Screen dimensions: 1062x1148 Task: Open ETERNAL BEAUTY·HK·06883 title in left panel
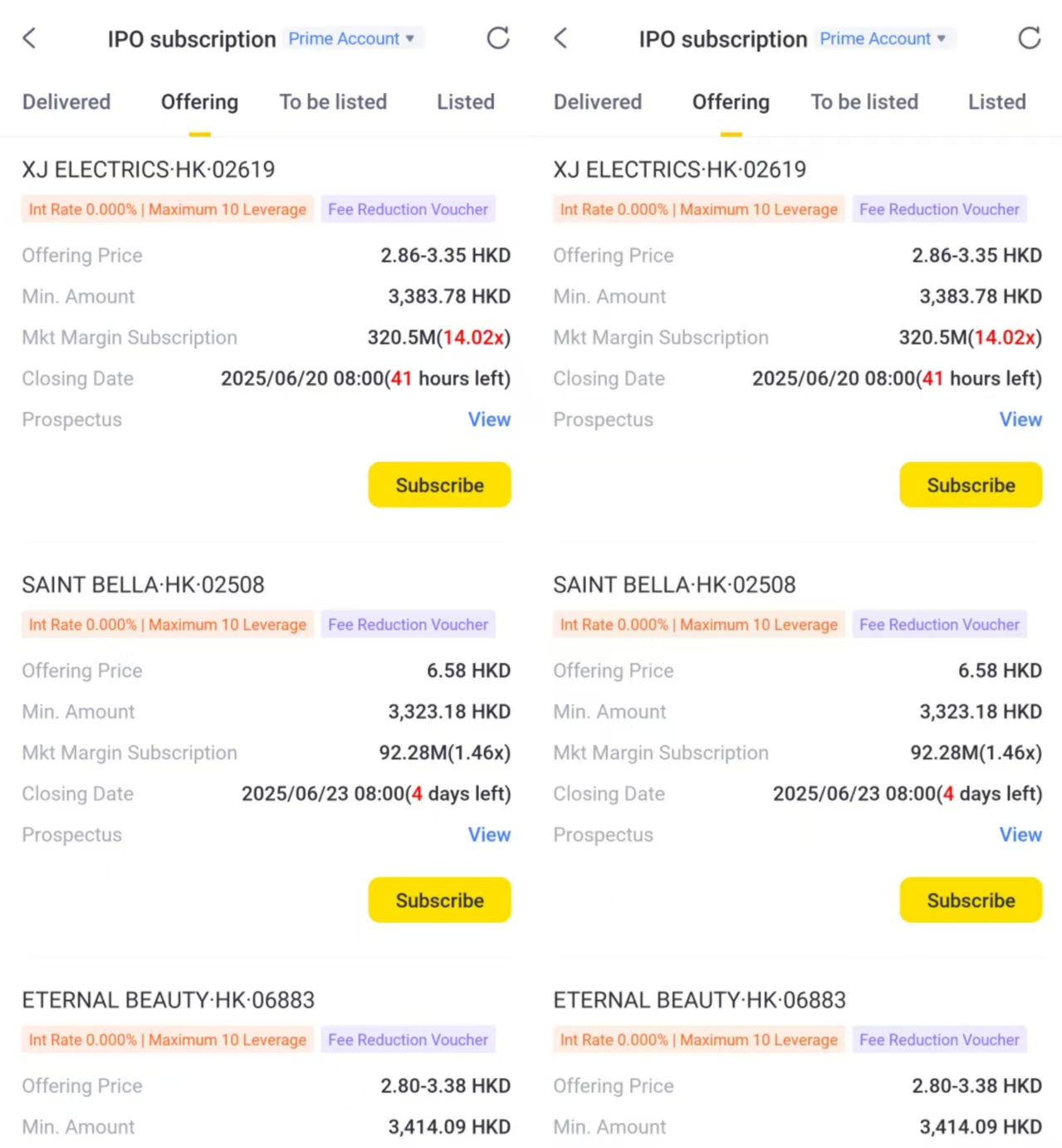pyautogui.click(x=169, y=1000)
